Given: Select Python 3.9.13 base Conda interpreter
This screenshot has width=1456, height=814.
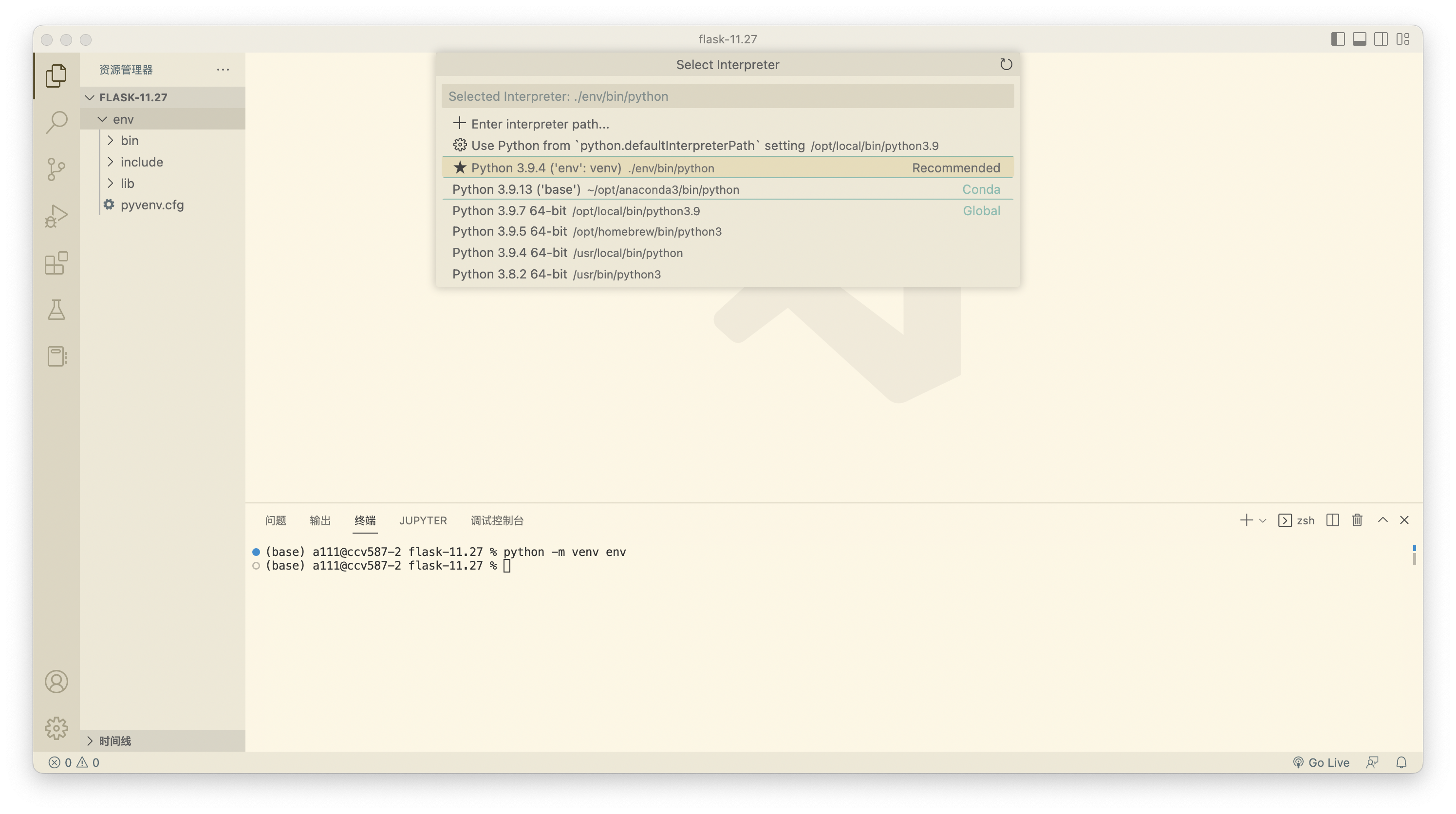Looking at the screenshot, I should point(728,189).
